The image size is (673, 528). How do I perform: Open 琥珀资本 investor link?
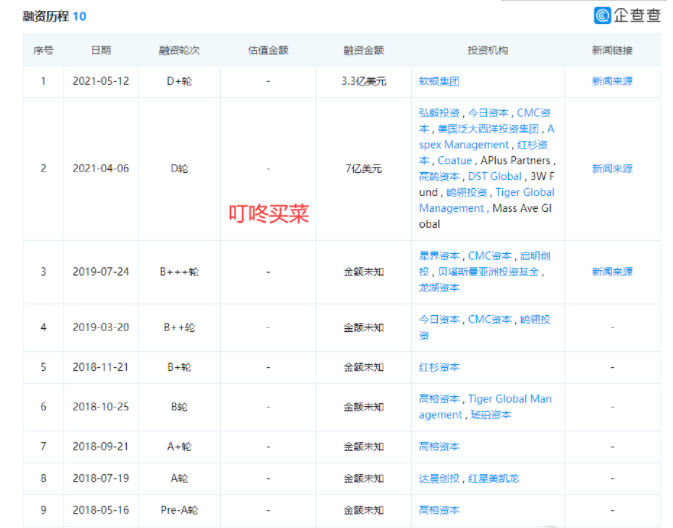point(491,415)
